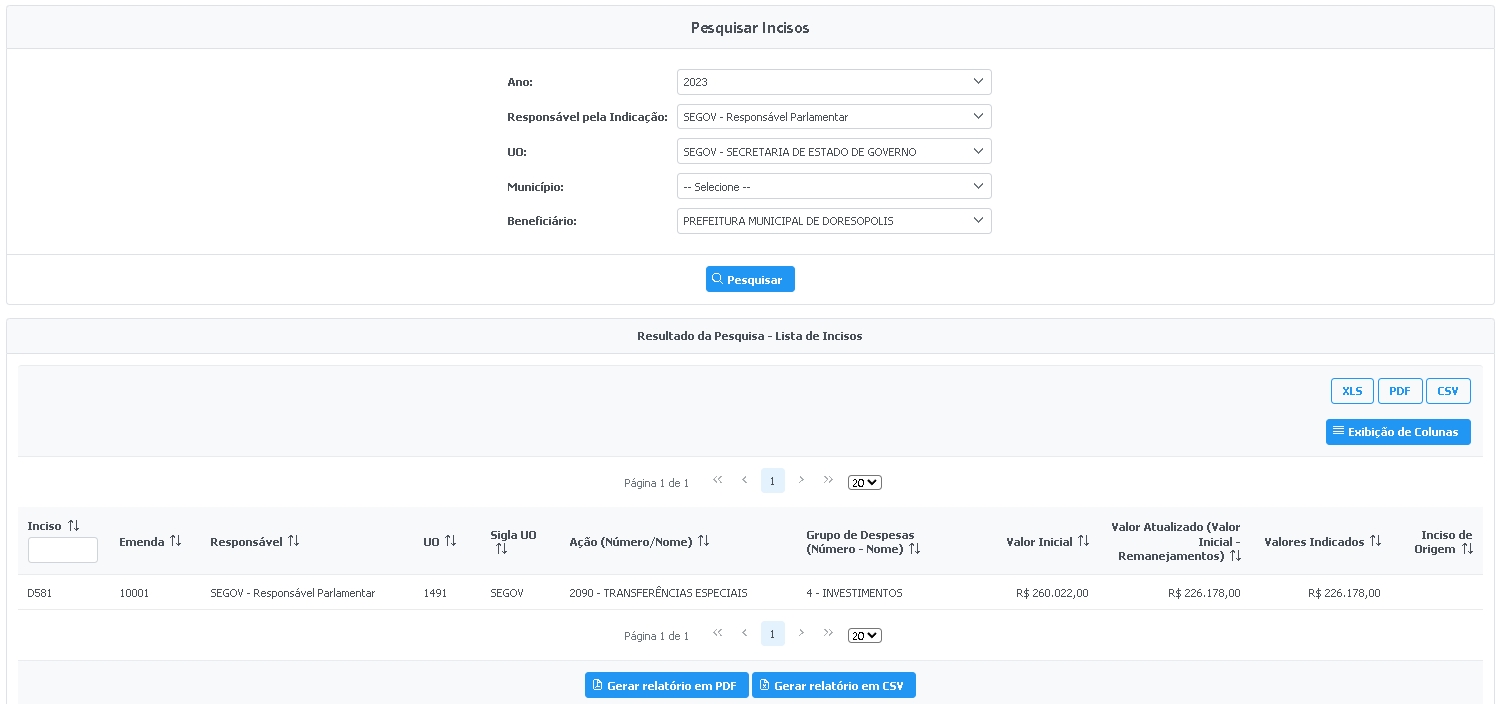Sort by Inciso de Origem column

pos(1467,549)
